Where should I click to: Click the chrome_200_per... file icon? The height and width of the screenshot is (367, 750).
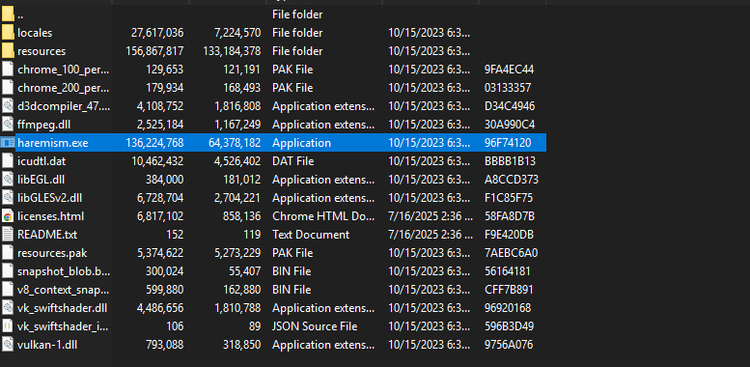pos(8,88)
